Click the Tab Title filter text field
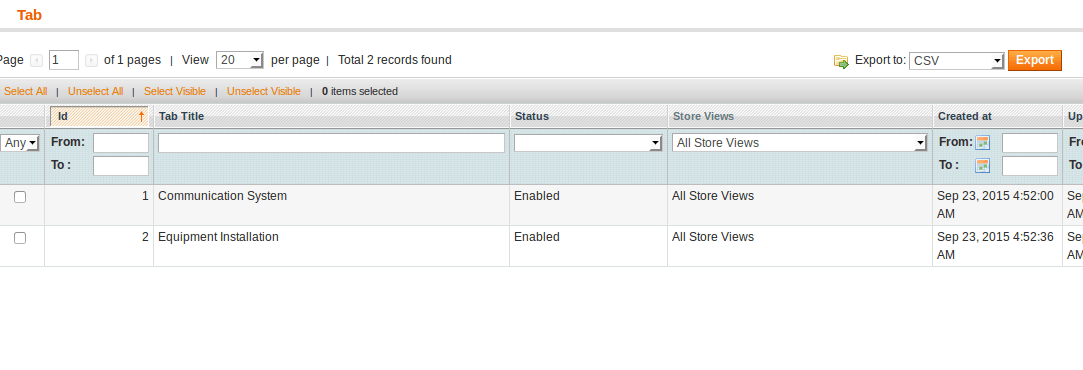 (x=332, y=143)
